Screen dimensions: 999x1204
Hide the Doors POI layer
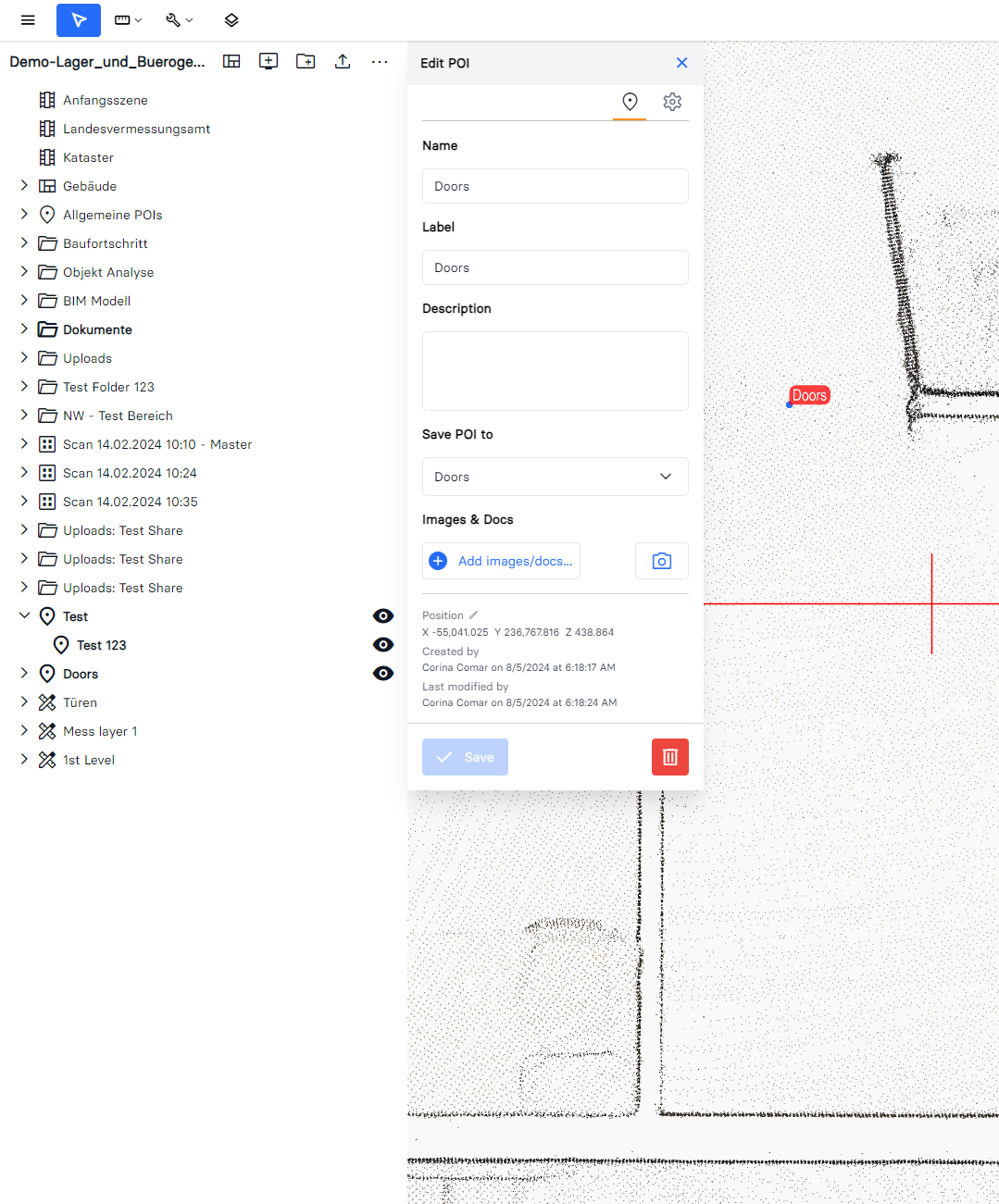coord(382,674)
